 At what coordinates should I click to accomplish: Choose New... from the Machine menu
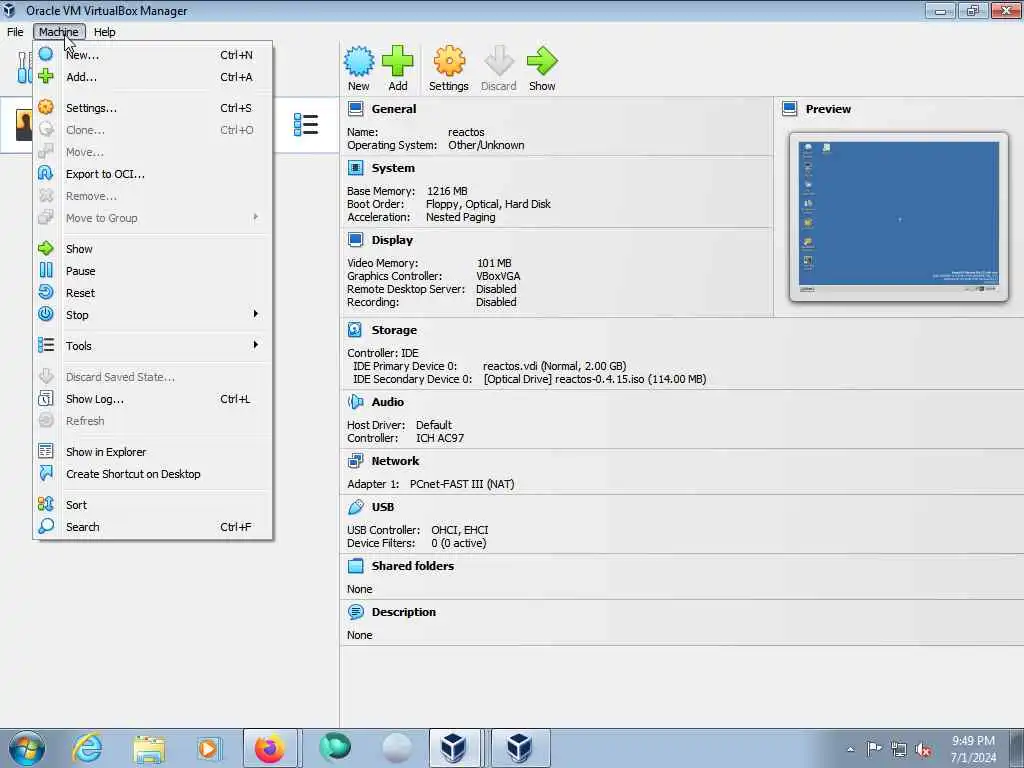pyautogui.click(x=153, y=55)
